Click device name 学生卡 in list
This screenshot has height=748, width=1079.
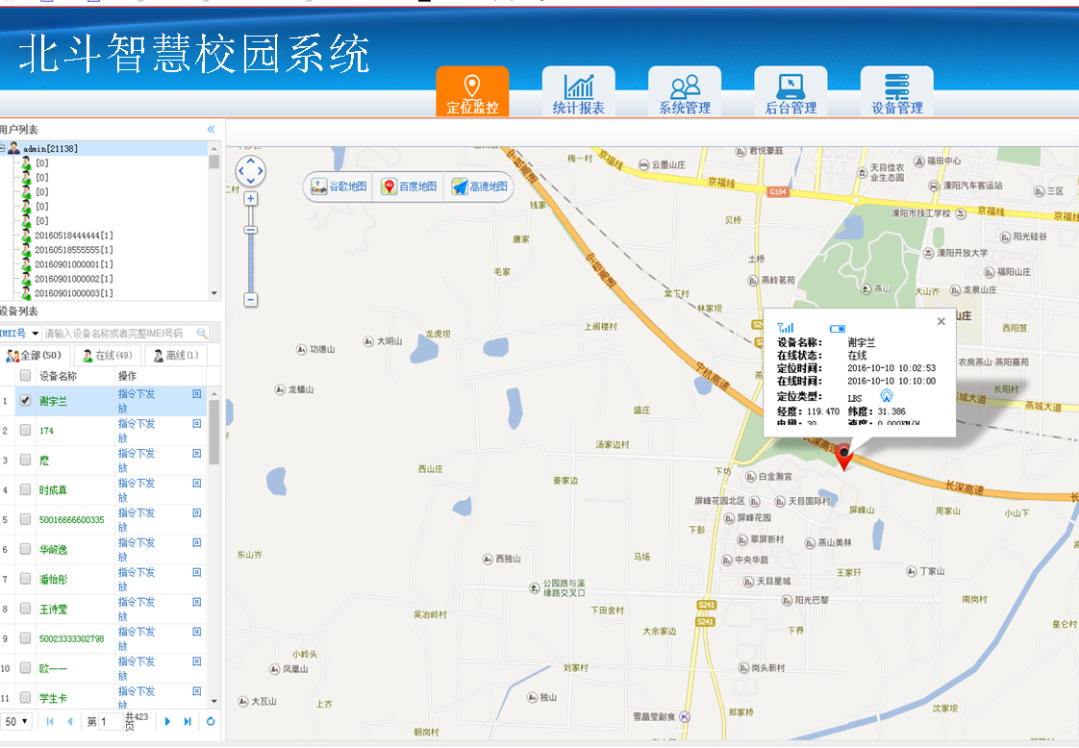pyautogui.click(x=53, y=698)
